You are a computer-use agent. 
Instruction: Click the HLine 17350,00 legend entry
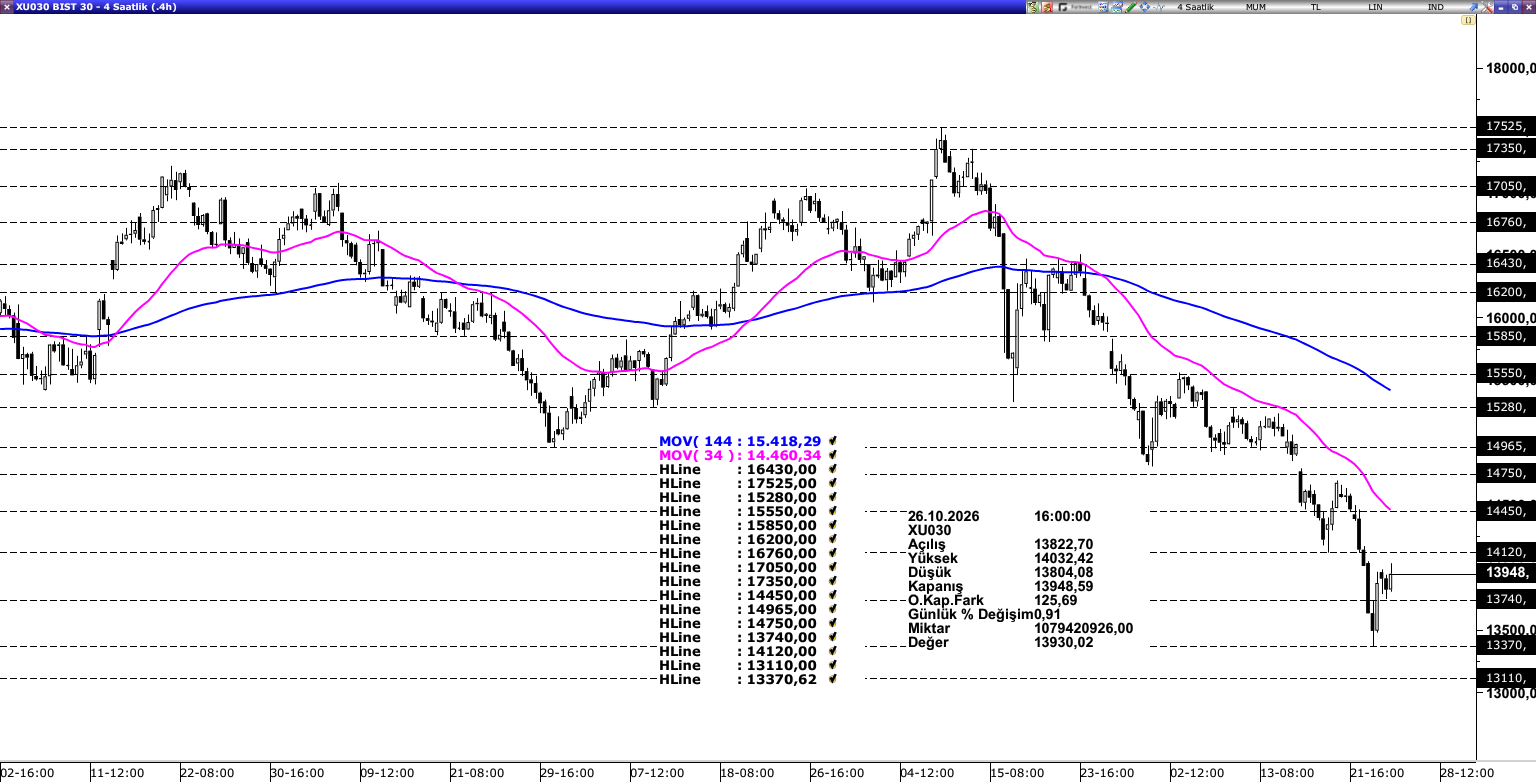[738, 581]
